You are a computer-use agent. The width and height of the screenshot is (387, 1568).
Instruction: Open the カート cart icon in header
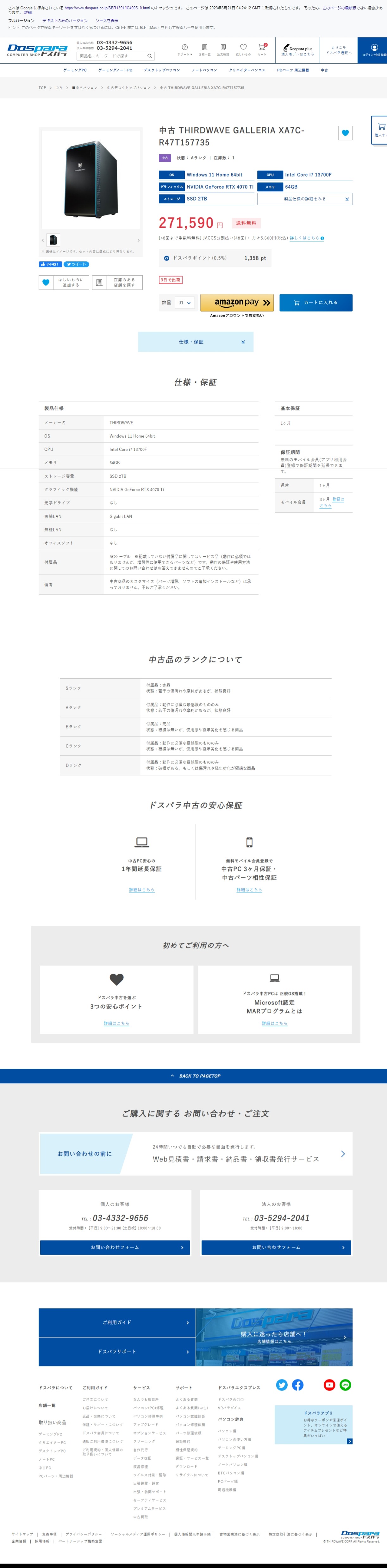coord(262,50)
